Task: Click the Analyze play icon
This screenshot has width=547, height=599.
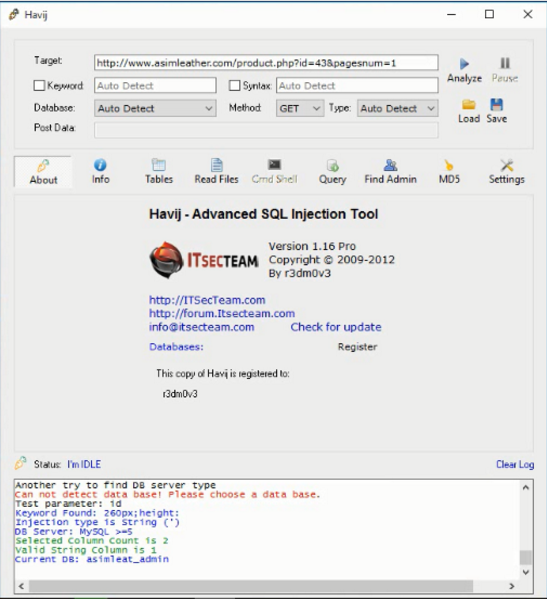Action: [x=464, y=64]
